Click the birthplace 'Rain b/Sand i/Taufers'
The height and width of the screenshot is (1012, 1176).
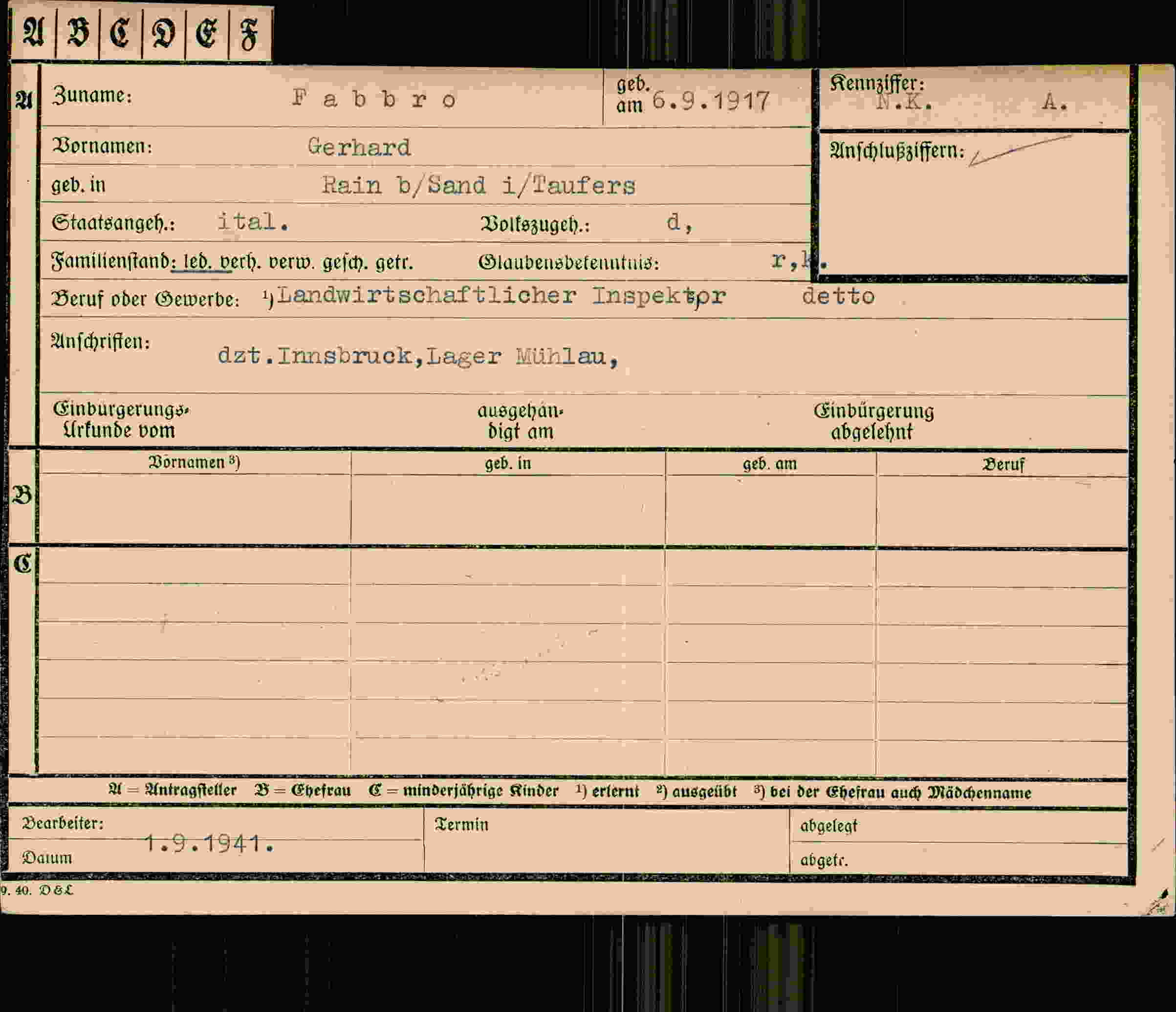[x=479, y=186]
